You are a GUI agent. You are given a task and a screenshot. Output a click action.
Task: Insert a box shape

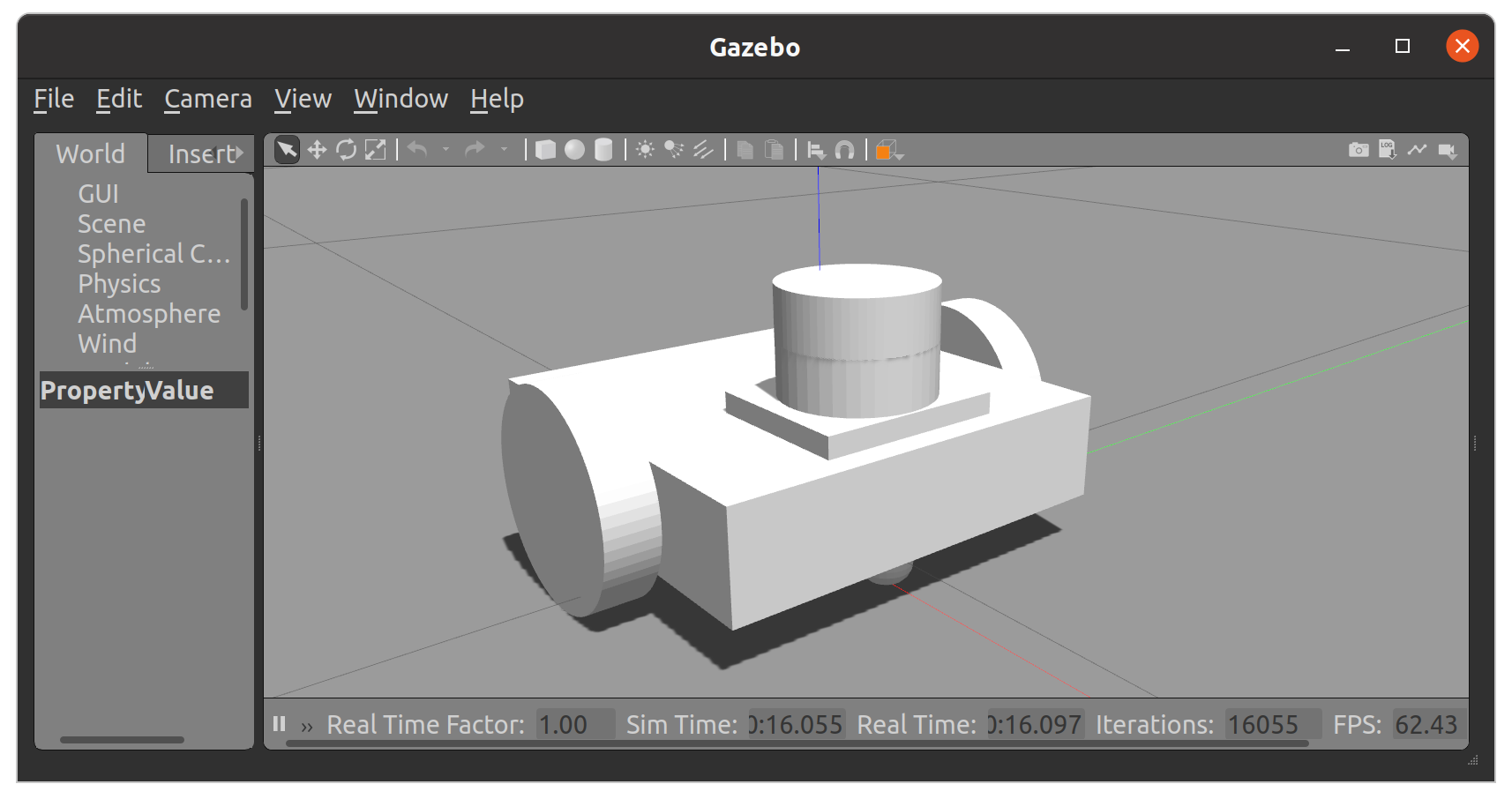pyautogui.click(x=546, y=150)
